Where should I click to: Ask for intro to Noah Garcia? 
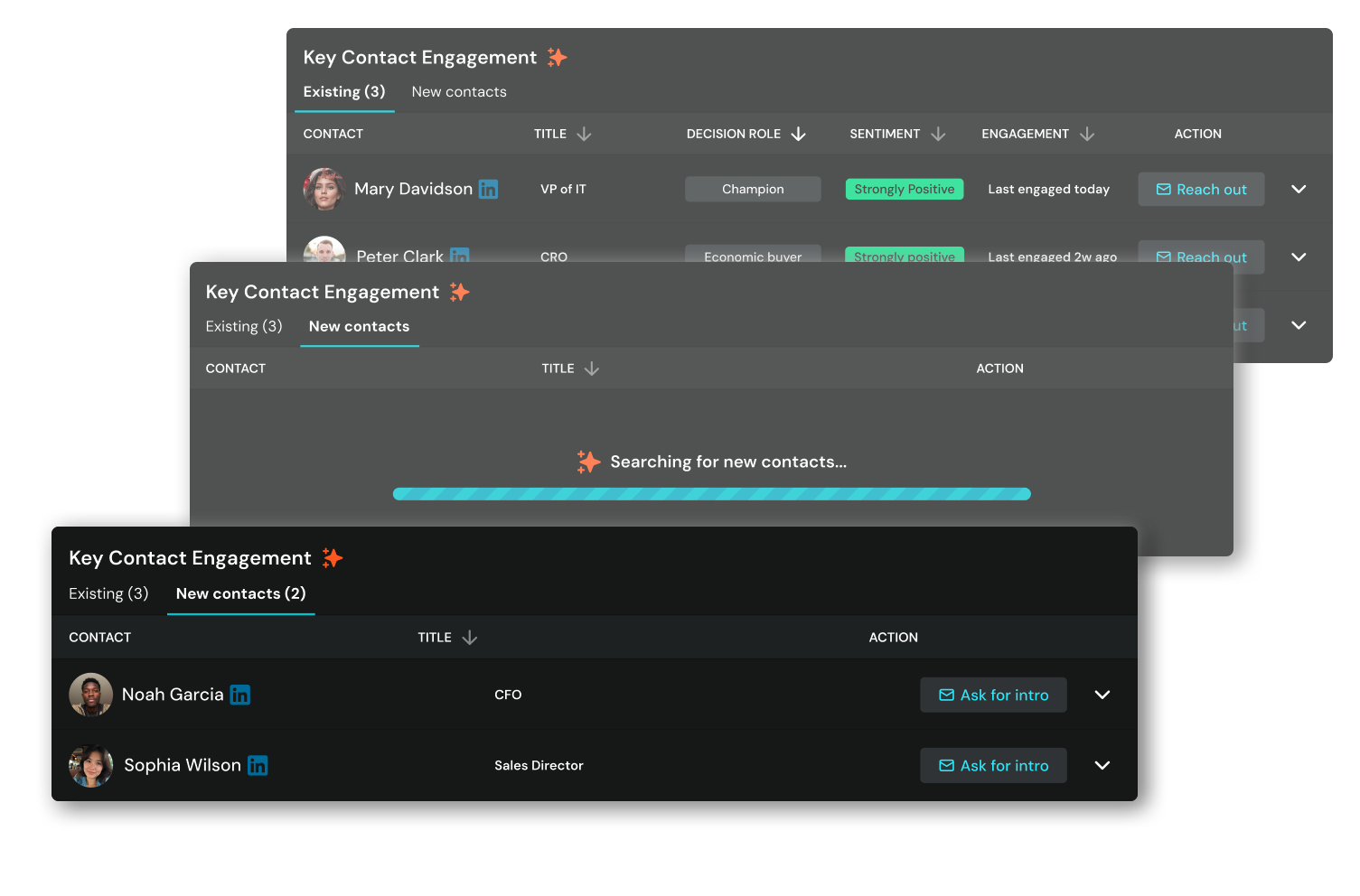pos(993,695)
